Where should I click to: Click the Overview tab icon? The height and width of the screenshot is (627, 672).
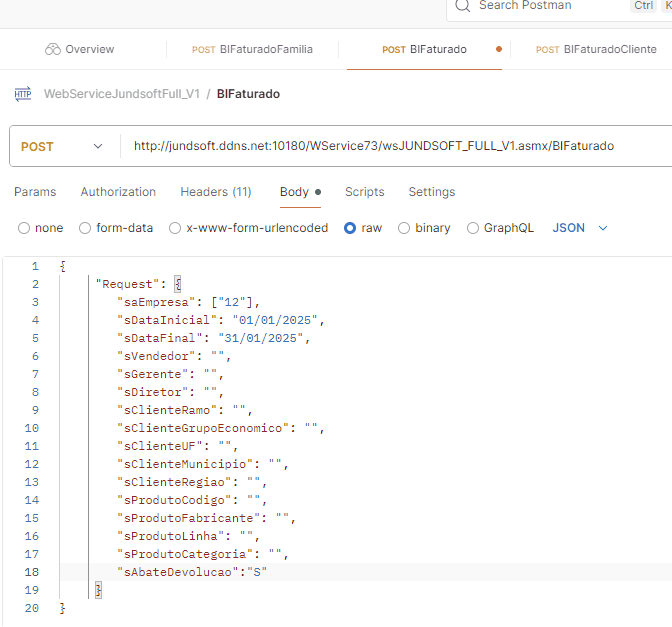tap(53, 49)
